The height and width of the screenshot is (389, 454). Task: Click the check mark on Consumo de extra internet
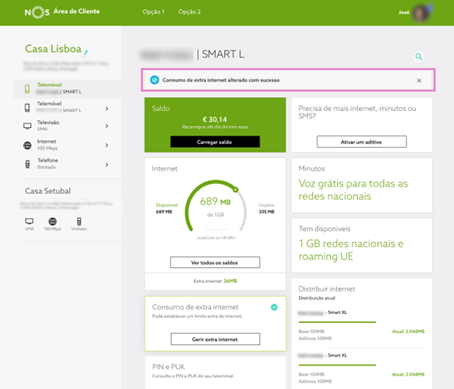pyautogui.click(x=274, y=307)
